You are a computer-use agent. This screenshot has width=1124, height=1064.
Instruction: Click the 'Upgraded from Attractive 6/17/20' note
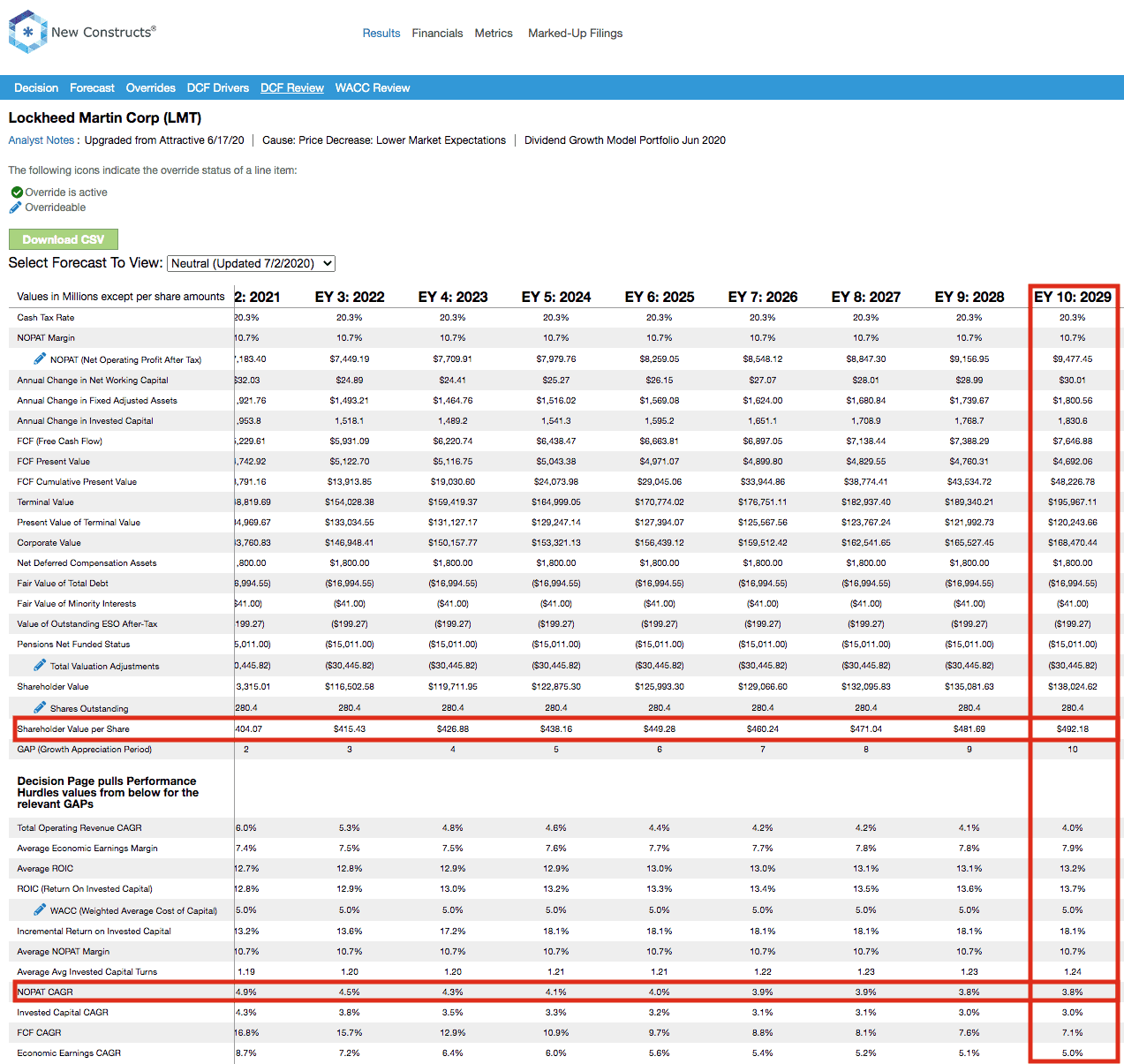[164, 140]
